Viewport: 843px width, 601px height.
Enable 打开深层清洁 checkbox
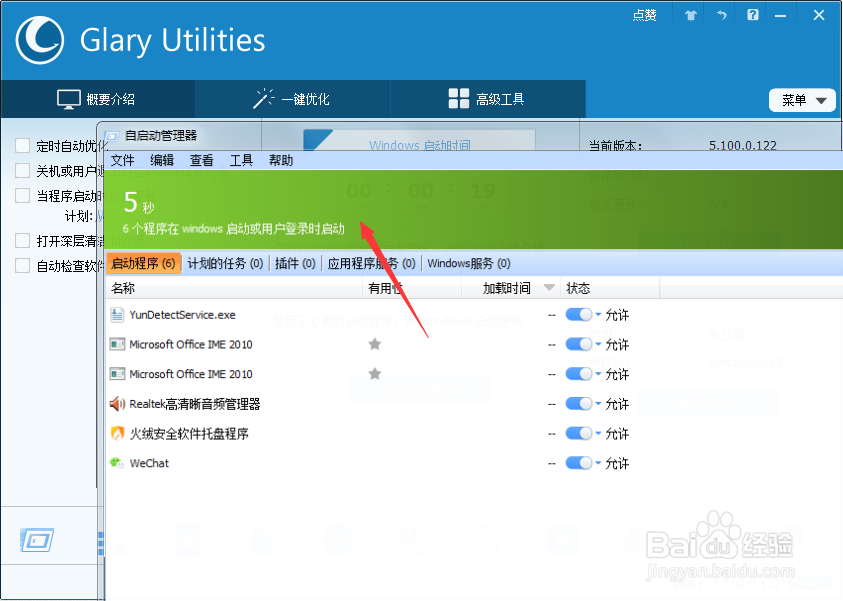[23, 240]
